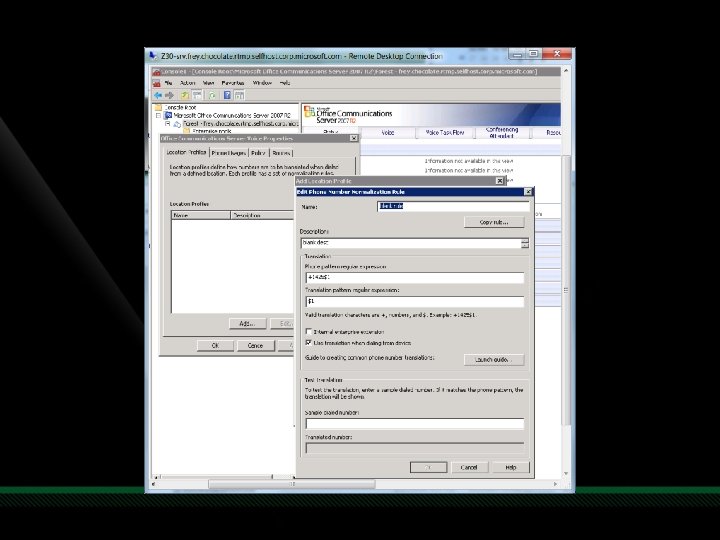
Task: Select the Console Root tree item
Action: [x=180, y=107]
